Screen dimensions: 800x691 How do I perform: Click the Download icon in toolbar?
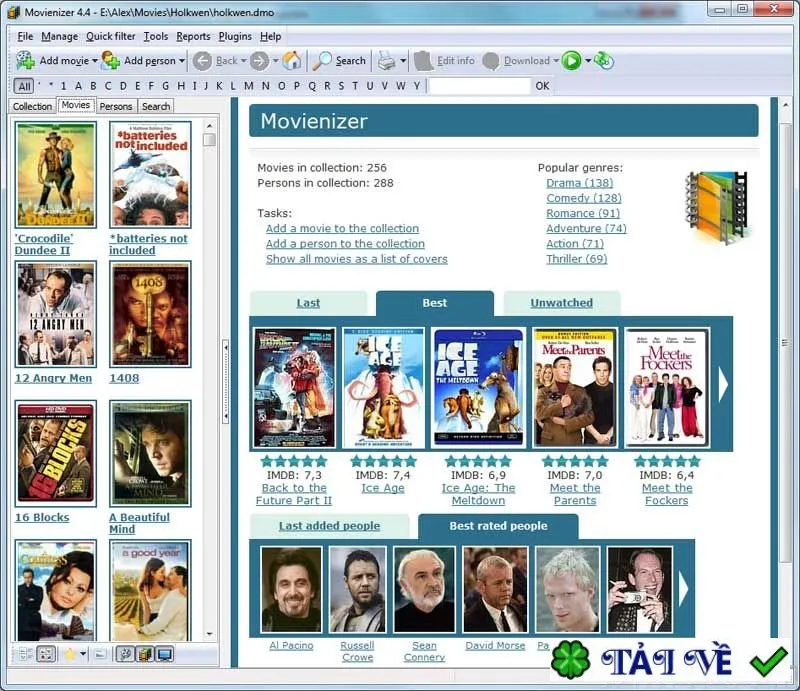click(x=490, y=61)
